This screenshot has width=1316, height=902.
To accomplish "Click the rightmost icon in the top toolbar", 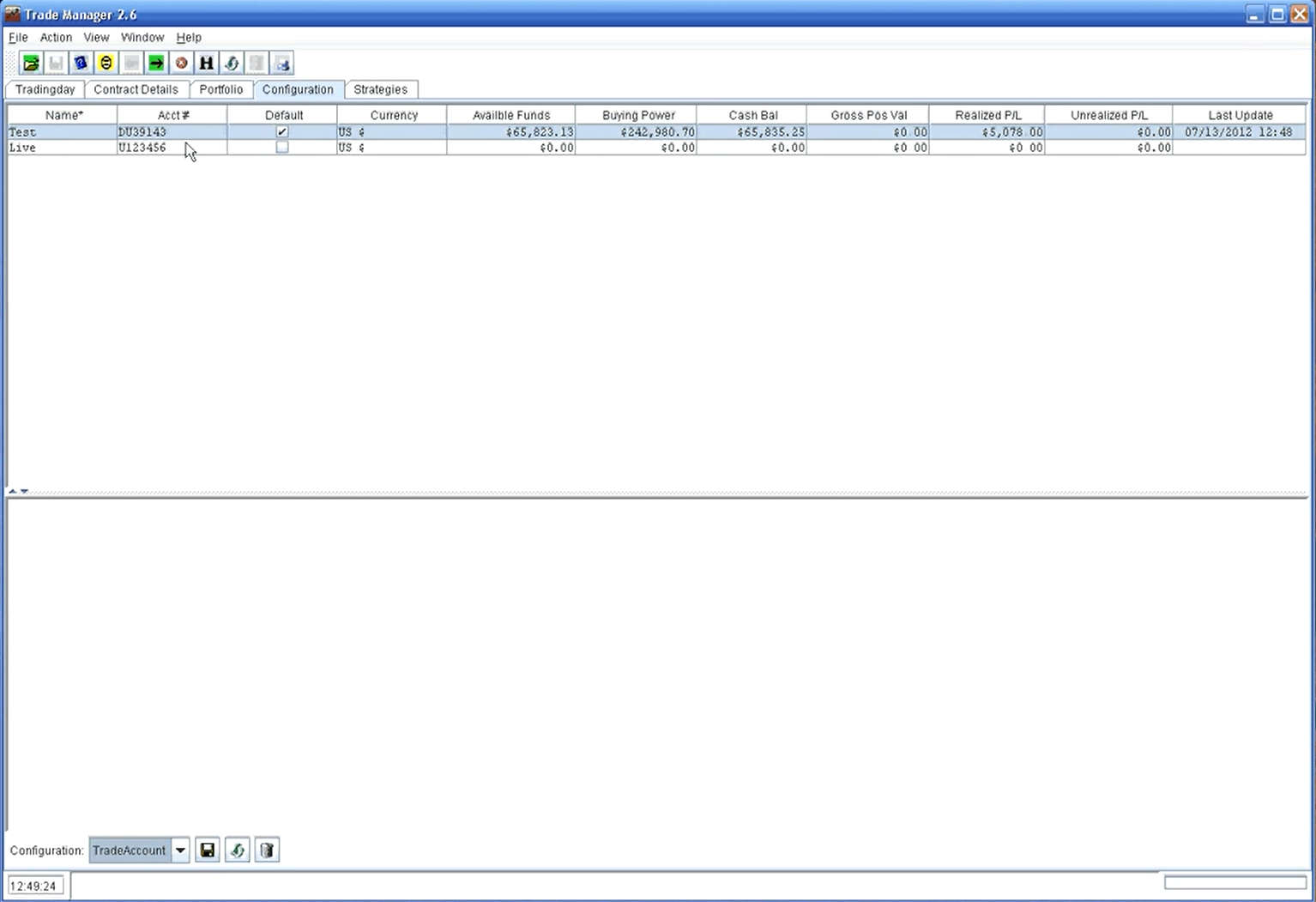I will pos(282,64).
